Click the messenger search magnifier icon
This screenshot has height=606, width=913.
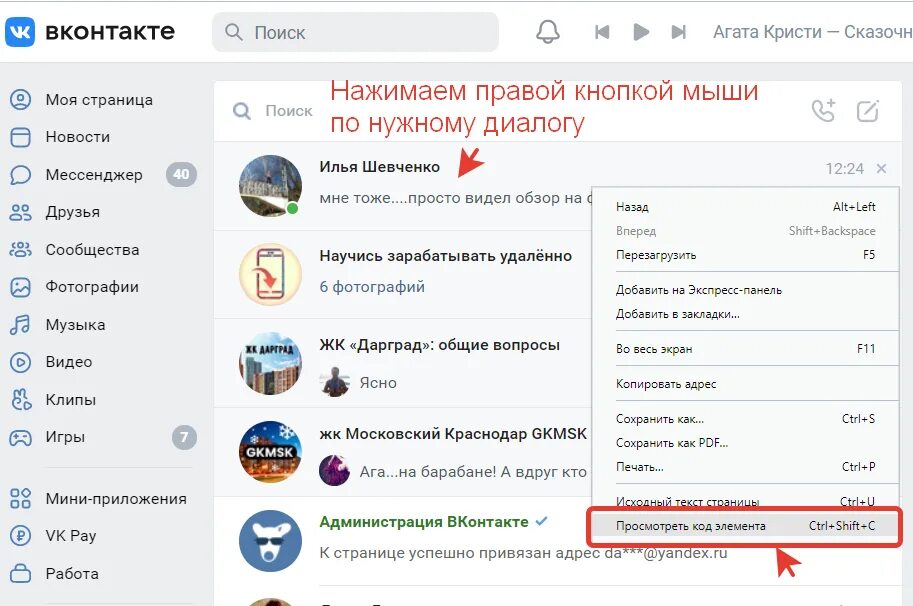[x=242, y=111]
